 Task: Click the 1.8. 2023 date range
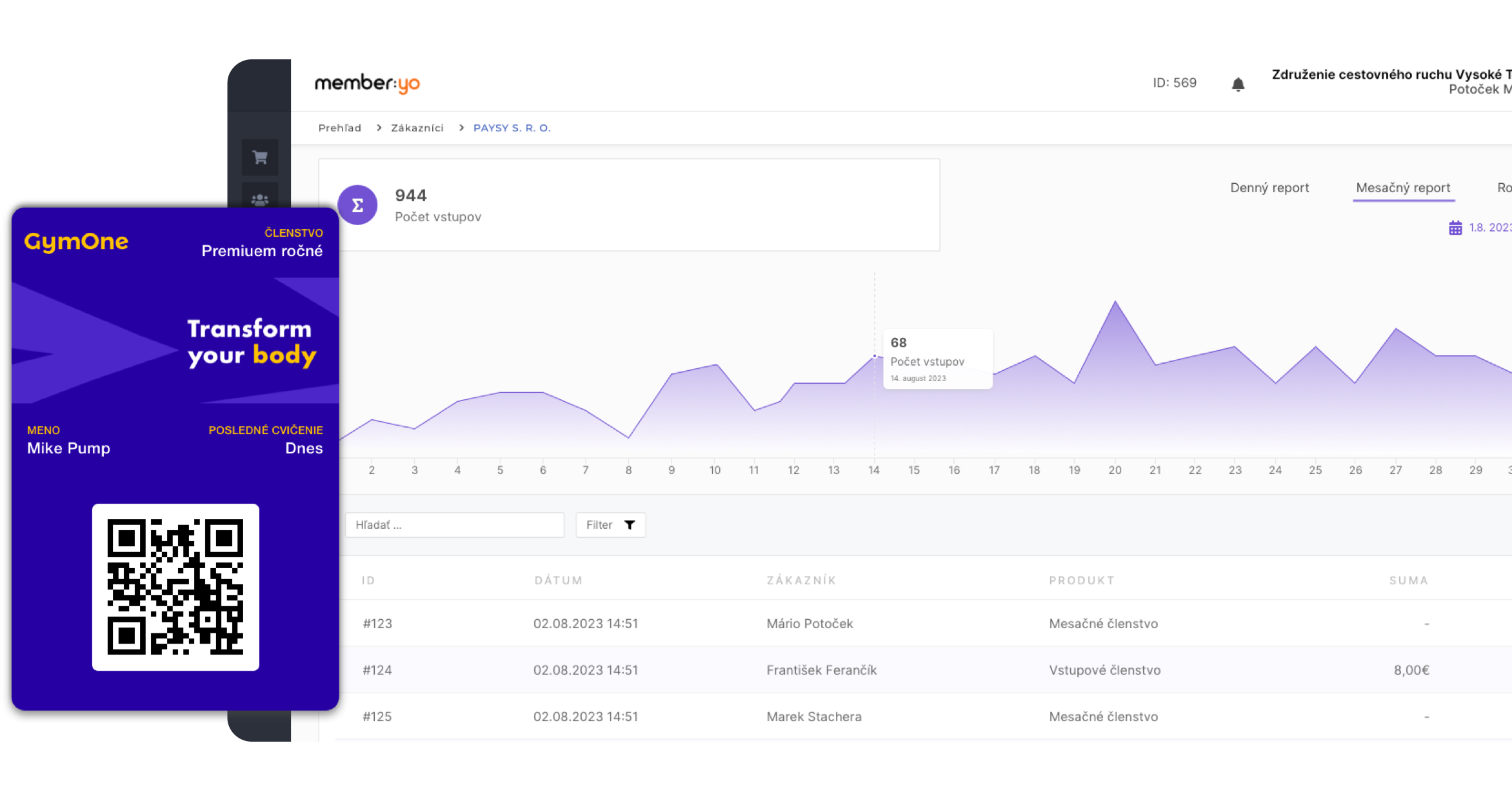click(x=1490, y=228)
